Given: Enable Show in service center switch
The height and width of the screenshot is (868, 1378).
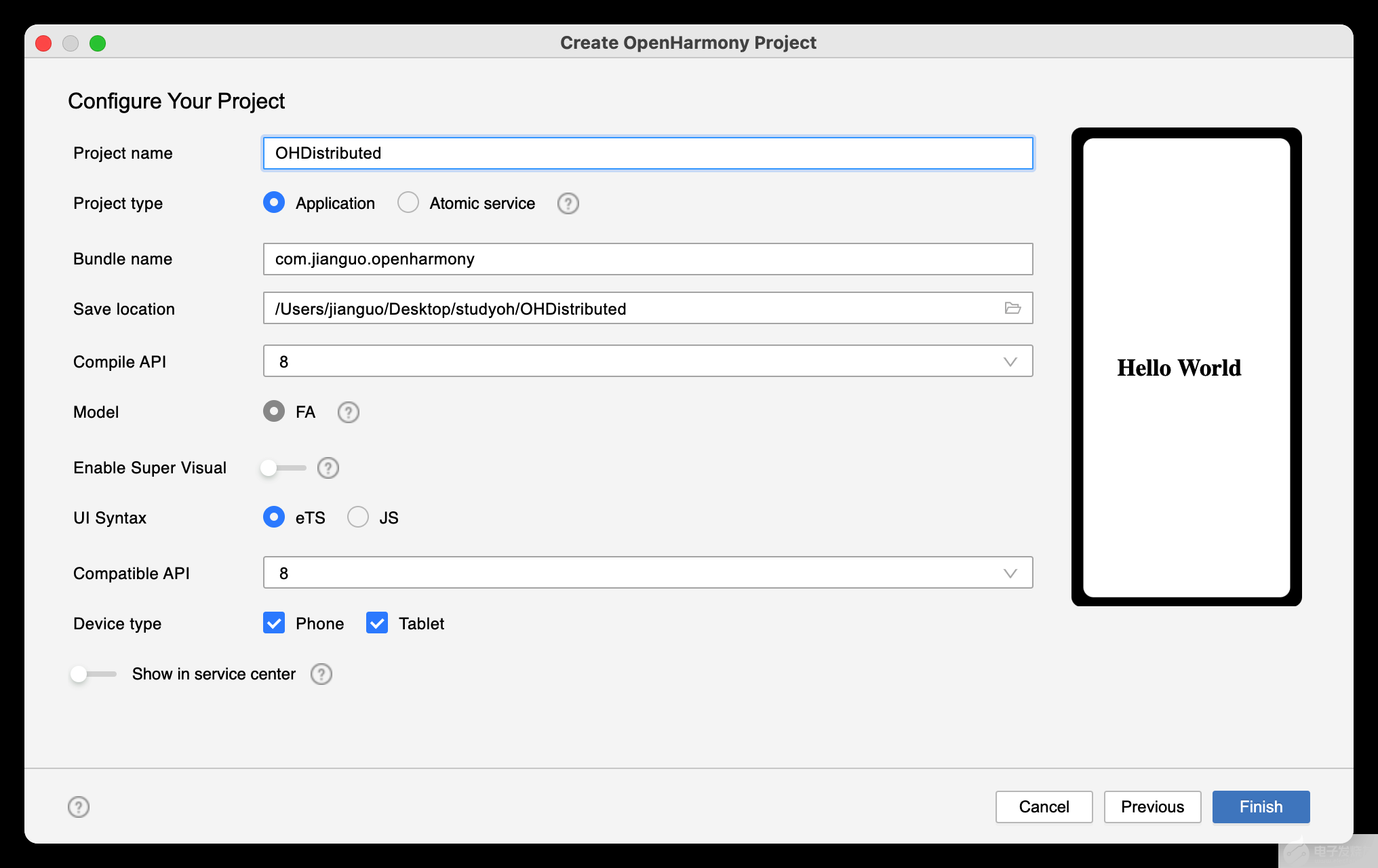Looking at the screenshot, I should pyautogui.click(x=92, y=674).
